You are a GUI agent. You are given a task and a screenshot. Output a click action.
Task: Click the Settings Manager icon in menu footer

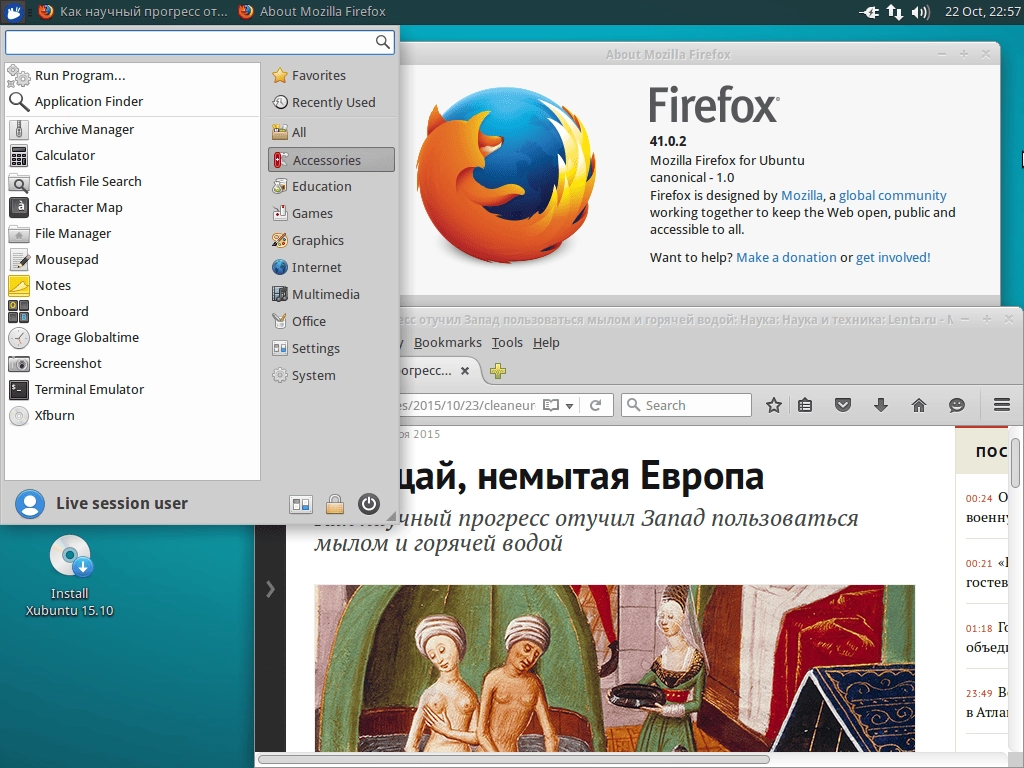coord(301,504)
